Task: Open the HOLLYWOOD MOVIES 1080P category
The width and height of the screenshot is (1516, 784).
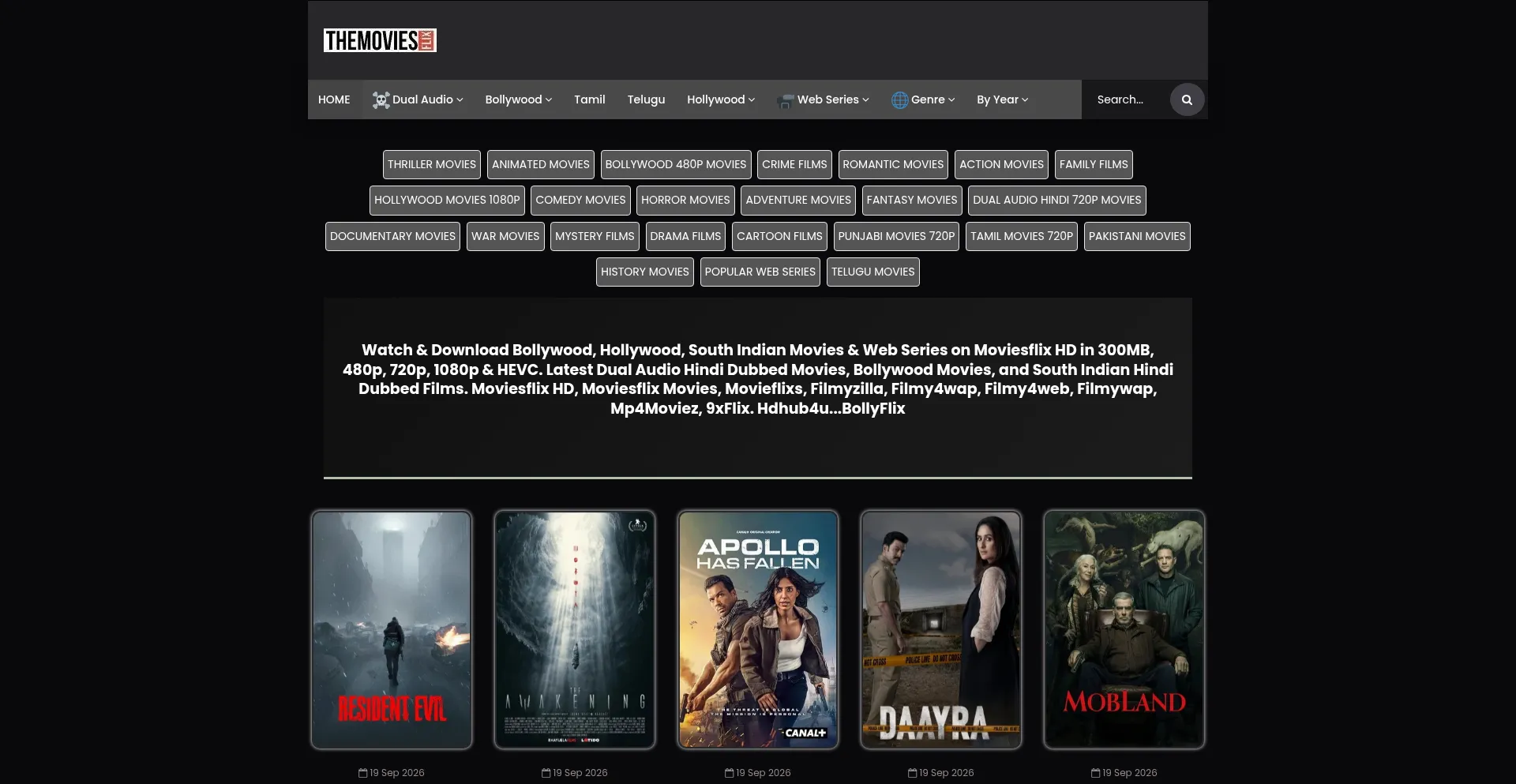Action: [447, 201]
